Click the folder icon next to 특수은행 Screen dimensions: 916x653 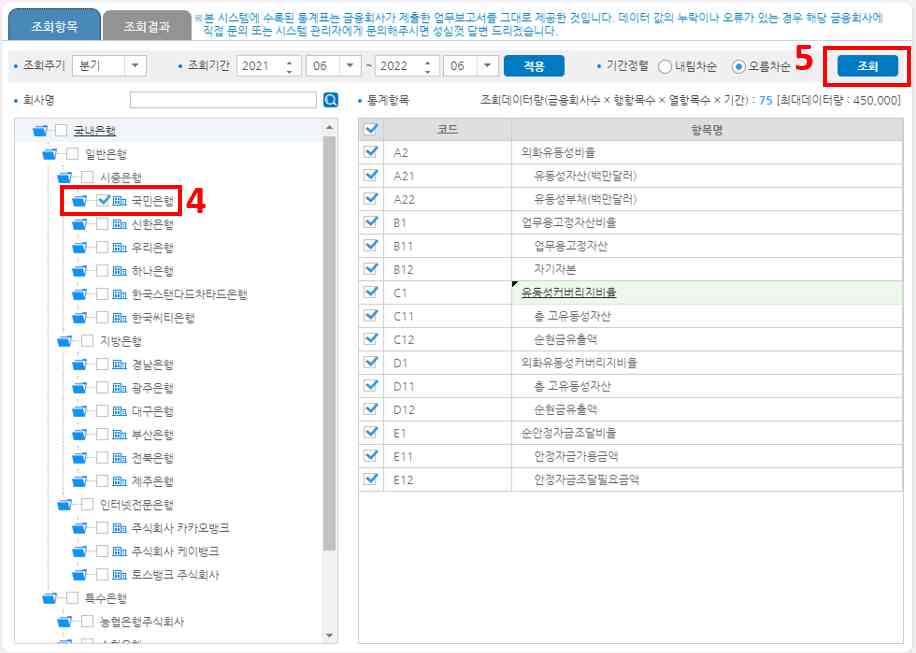tap(50, 597)
